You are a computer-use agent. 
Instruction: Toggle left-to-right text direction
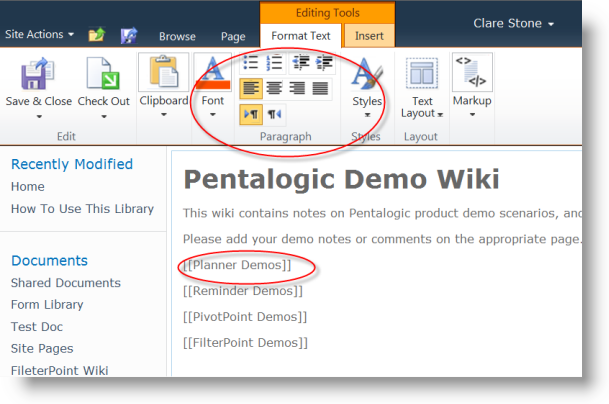251,115
